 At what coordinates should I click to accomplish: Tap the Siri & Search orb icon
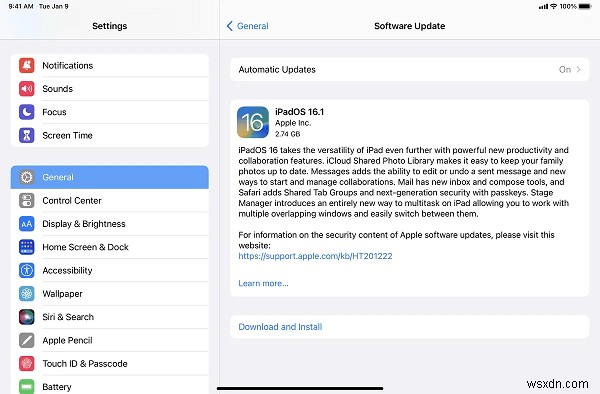point(26,317)
